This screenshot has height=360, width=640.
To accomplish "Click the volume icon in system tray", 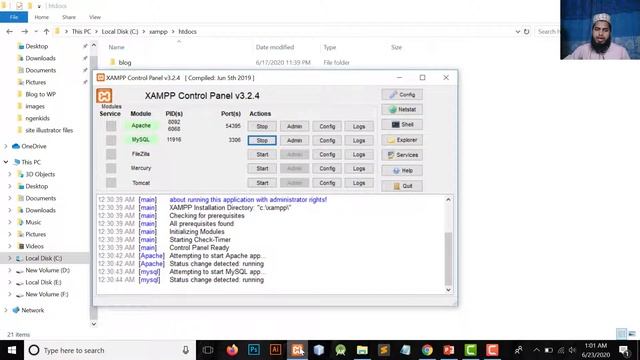I will click(x=572, y=350).
